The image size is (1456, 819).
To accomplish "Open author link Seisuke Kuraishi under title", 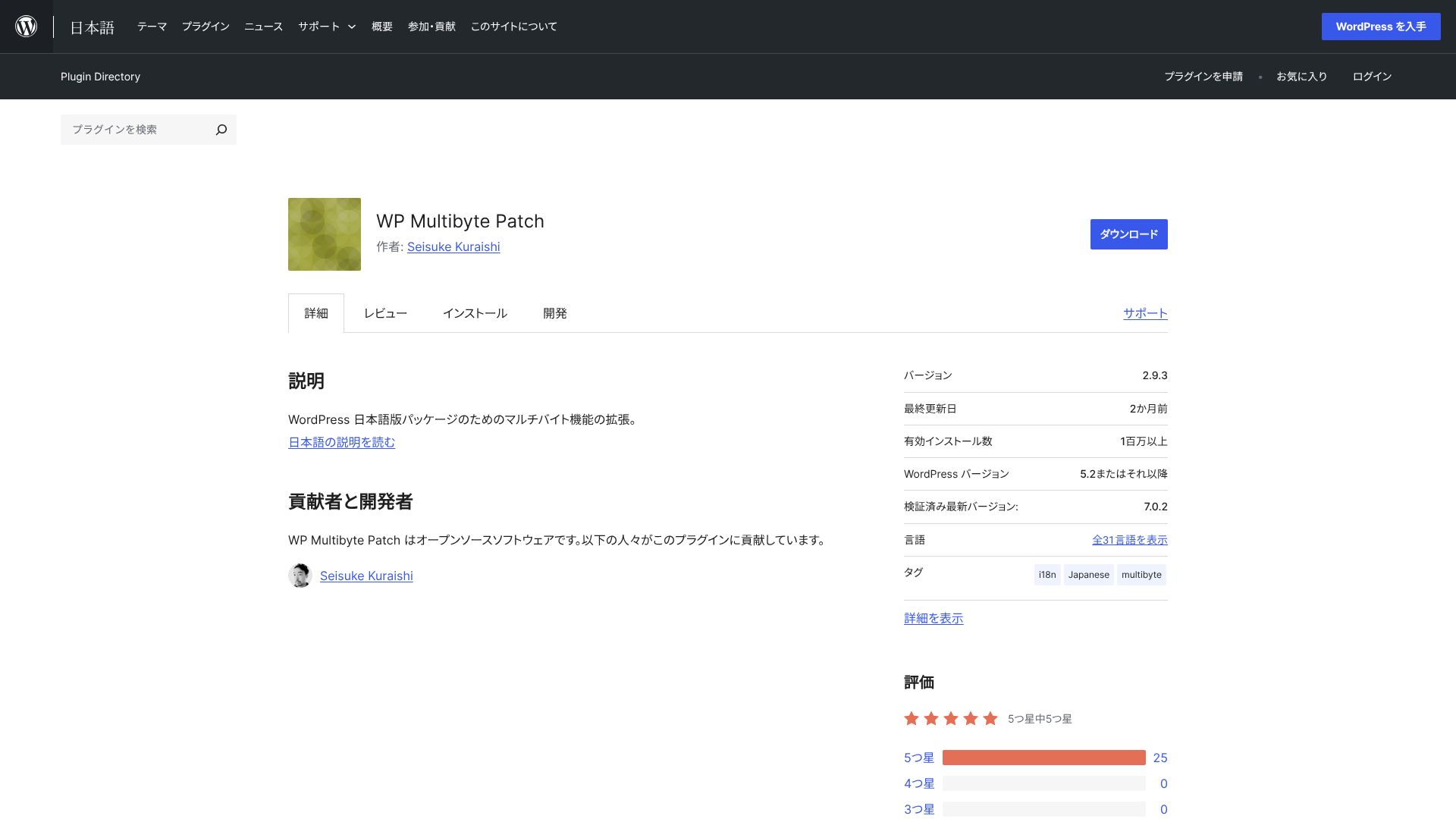I will pyautogui.click(x=453, y=246).
